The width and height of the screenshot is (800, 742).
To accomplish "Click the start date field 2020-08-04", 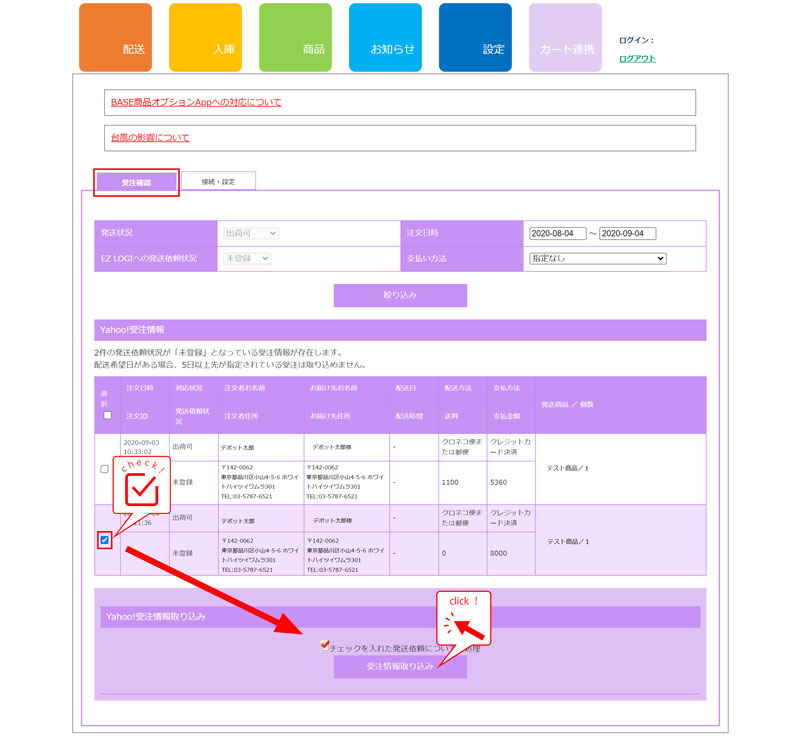I will click(x=557, y=233).
